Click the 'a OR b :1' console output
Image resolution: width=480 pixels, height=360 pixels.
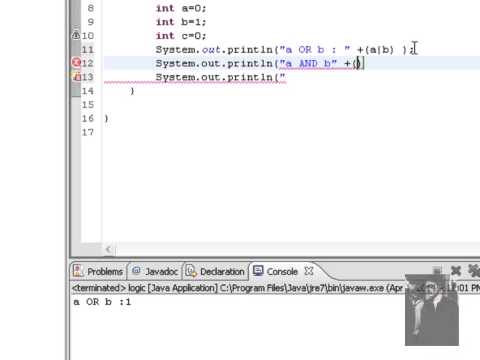pyautogui.click(x=102, y=302)
